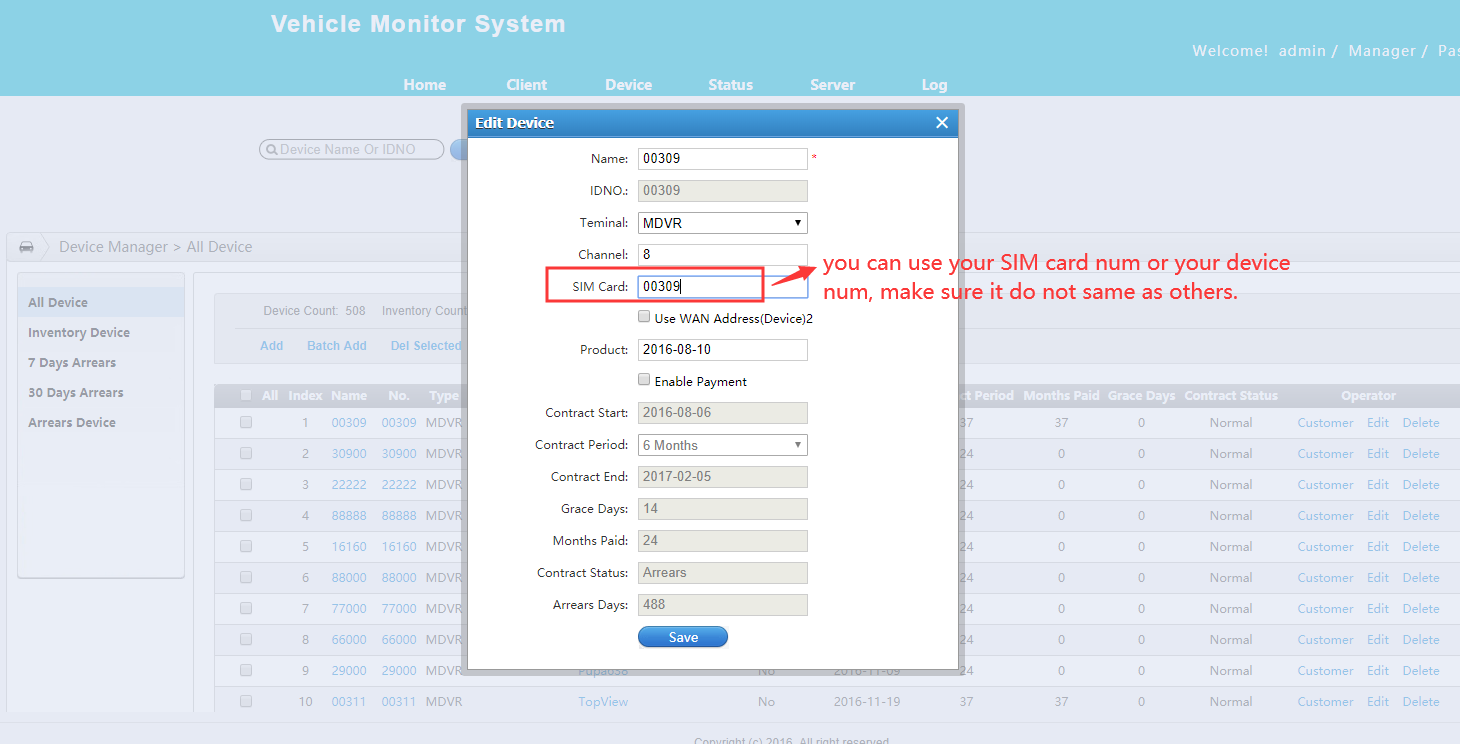Open the Terminal MDVR dropdown
The width and height of the screenshot is (1460, 744).
(723, 223)
